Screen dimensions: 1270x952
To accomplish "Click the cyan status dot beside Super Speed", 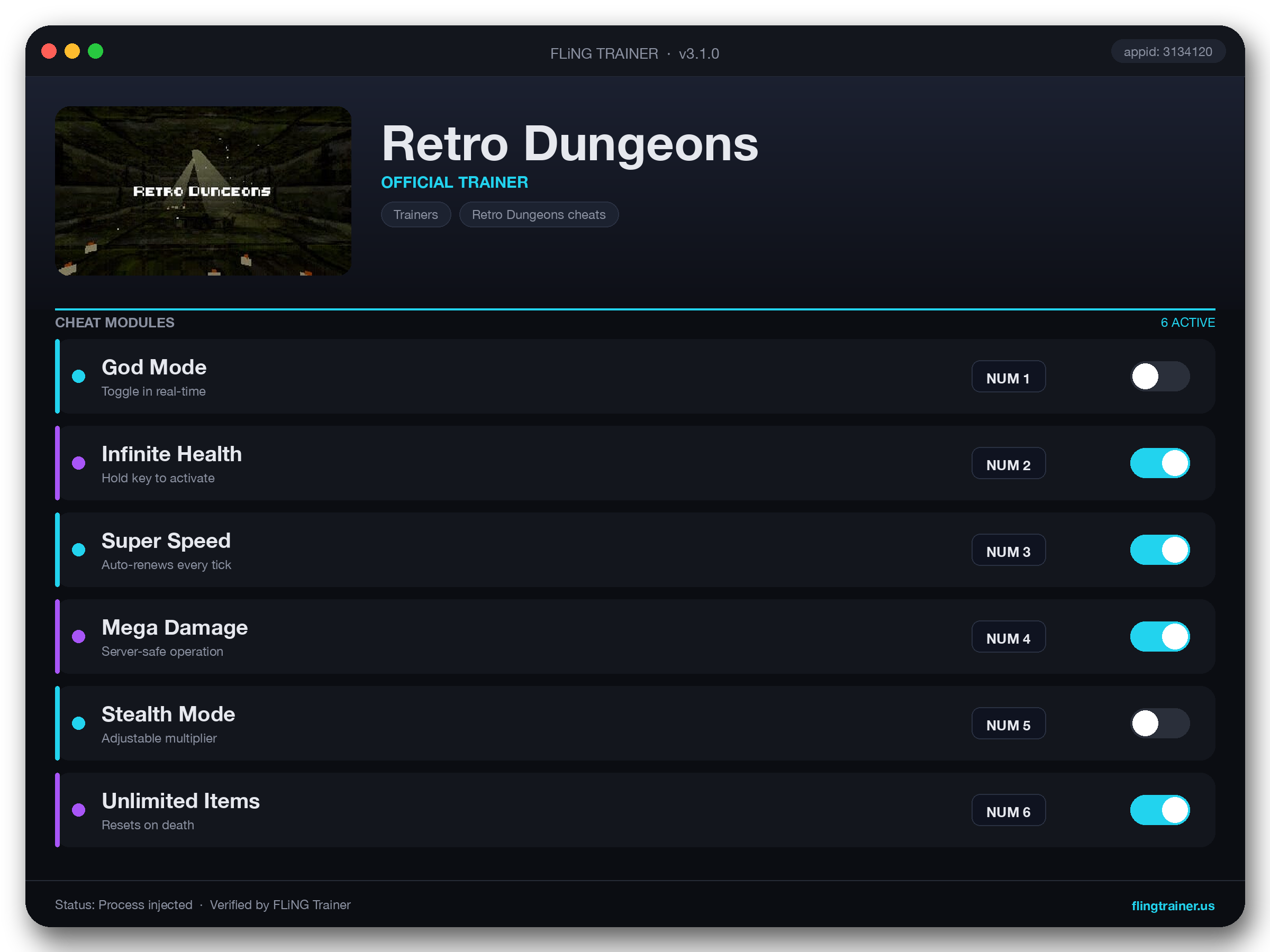I will pos(79,550).
